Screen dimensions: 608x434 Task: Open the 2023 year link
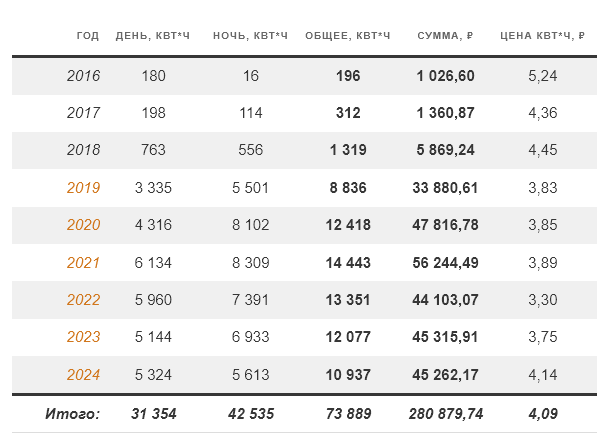(x=83, y=338)
